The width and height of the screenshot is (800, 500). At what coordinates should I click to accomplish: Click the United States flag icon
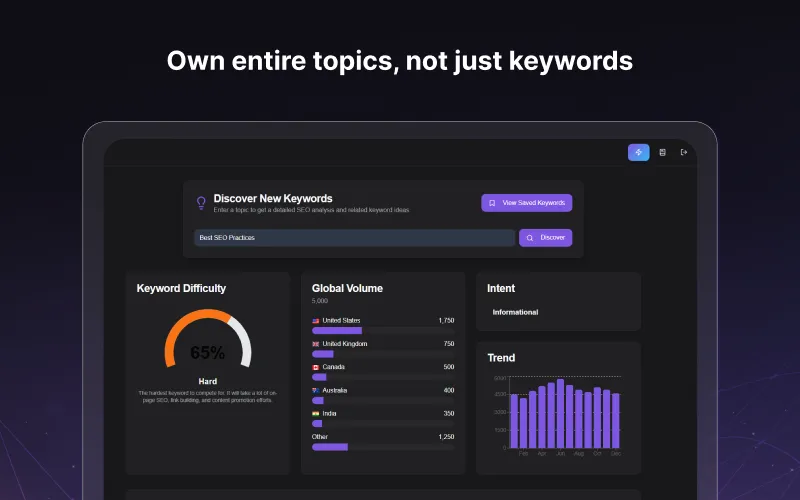[x=316, y=320]
